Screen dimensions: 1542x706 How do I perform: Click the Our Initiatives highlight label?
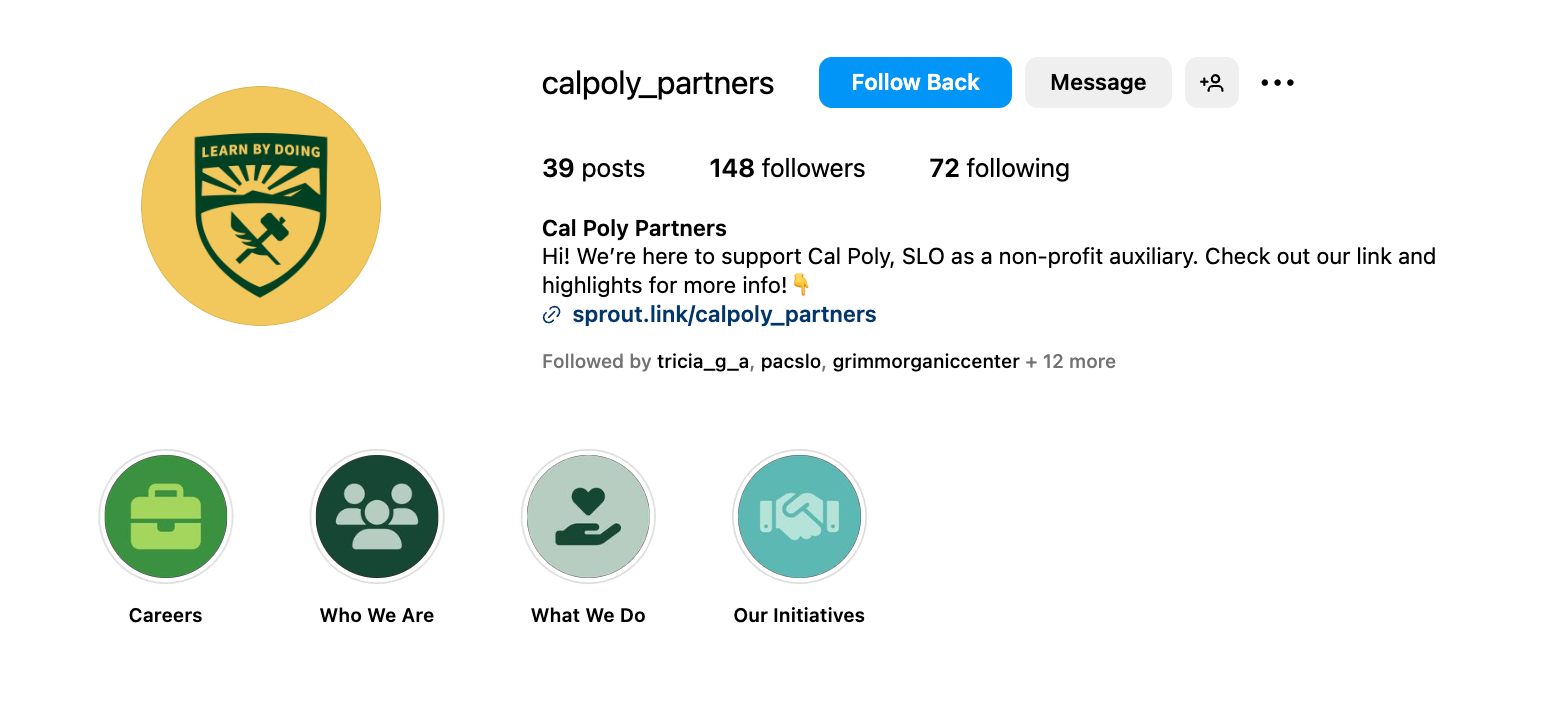(799, 615)
